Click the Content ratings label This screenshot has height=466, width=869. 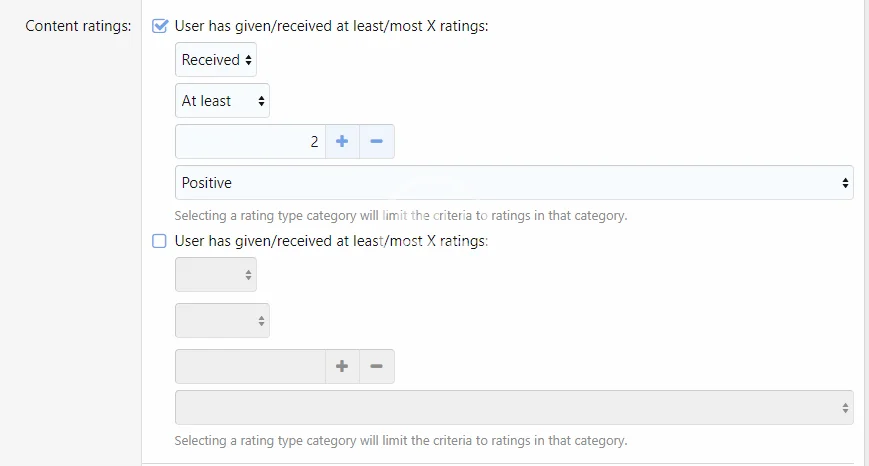(x=78, y=27)
